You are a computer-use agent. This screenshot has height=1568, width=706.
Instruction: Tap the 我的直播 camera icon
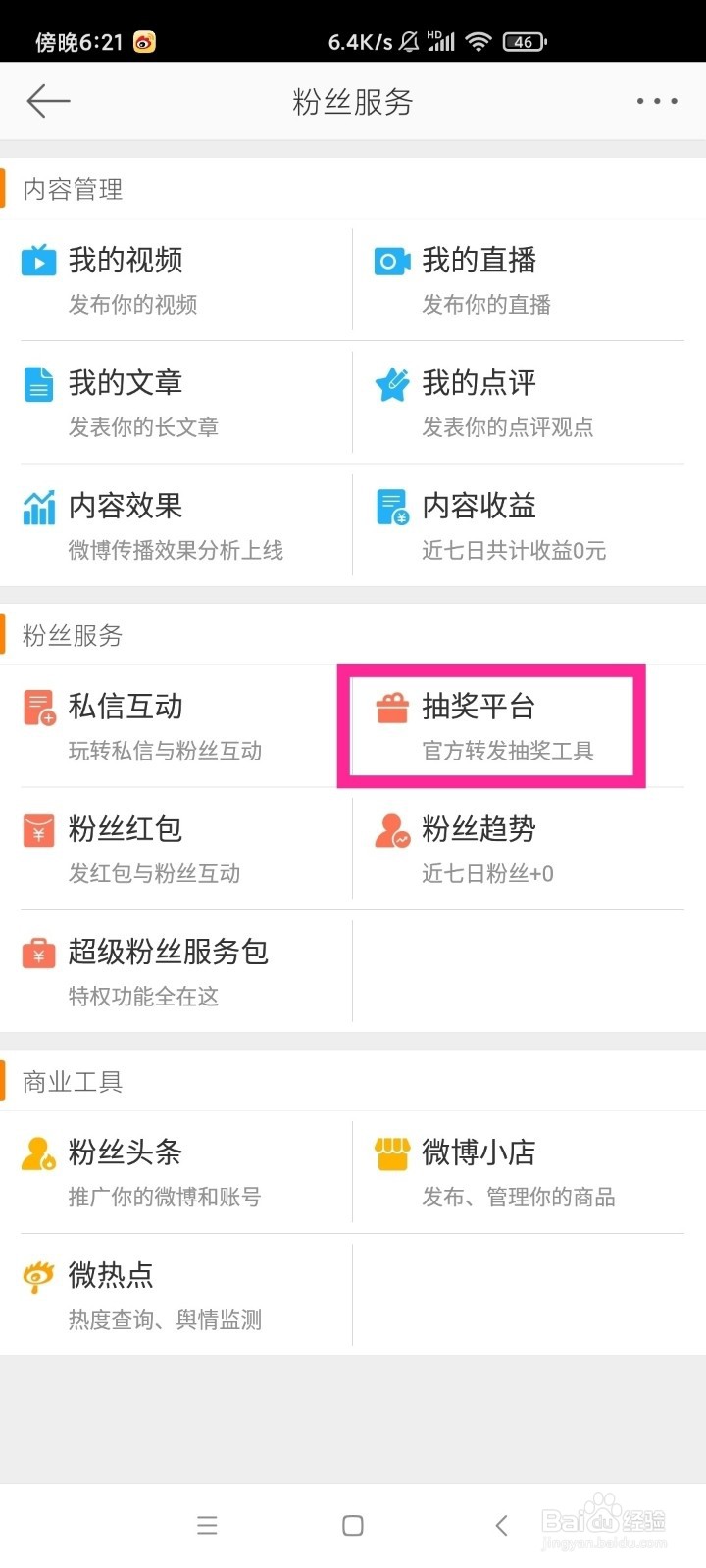pyautogui.click(x=392, y=261)
